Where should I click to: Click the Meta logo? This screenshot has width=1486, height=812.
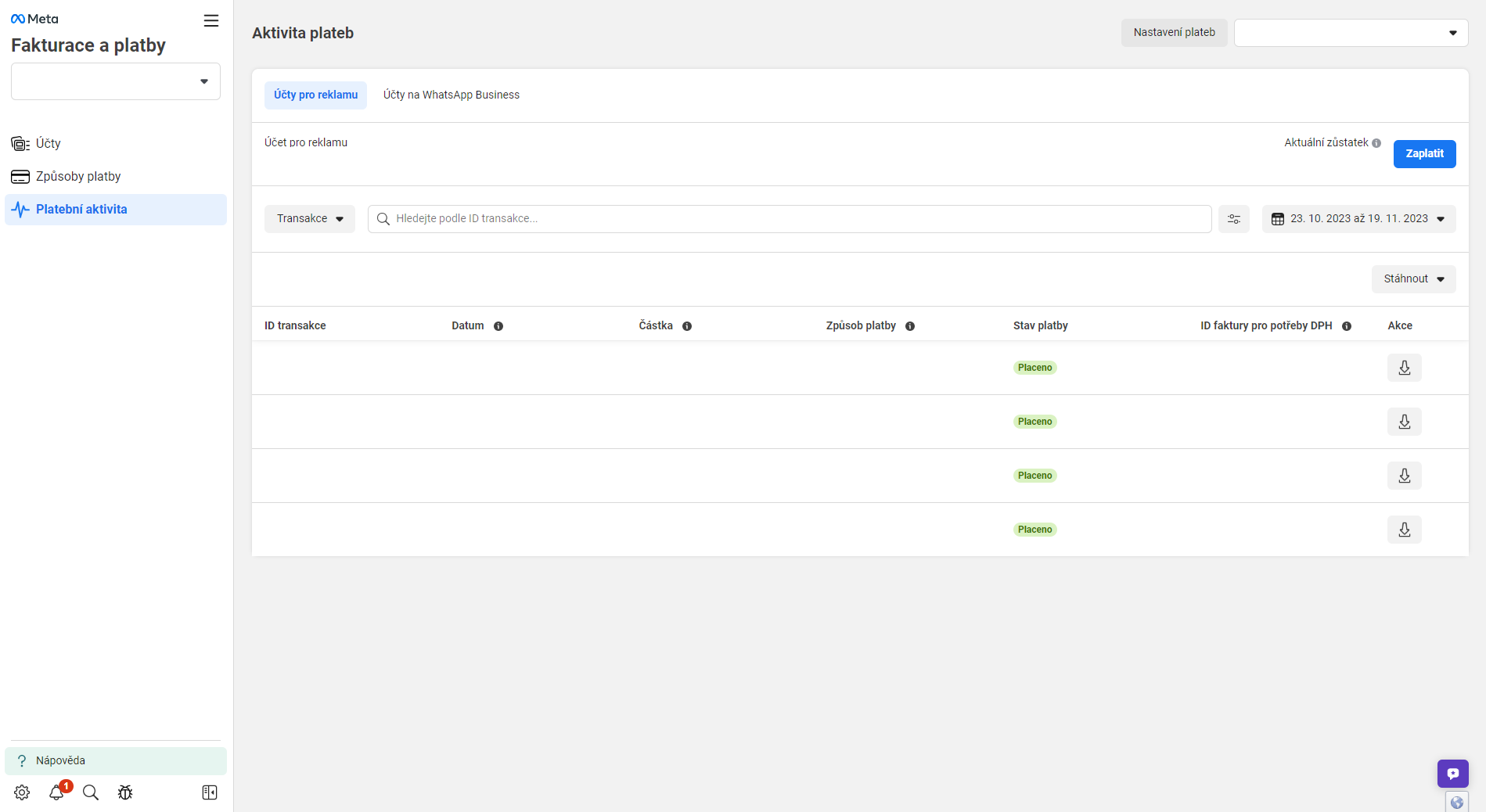coord(34,19)
